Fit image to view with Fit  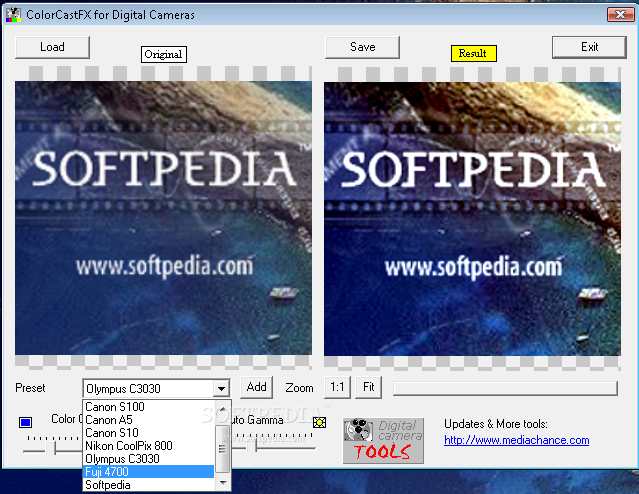click(x=369, y=387)
